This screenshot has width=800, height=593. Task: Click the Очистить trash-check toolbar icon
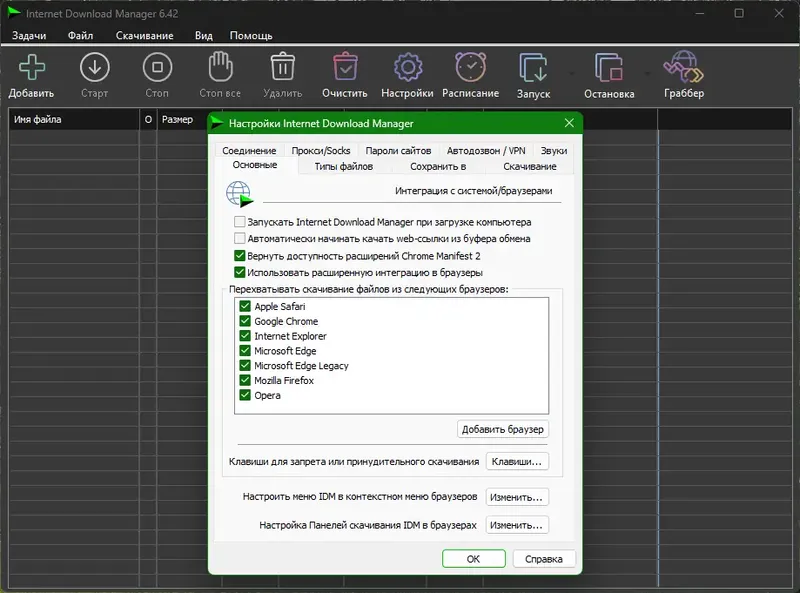click(345, 67)
